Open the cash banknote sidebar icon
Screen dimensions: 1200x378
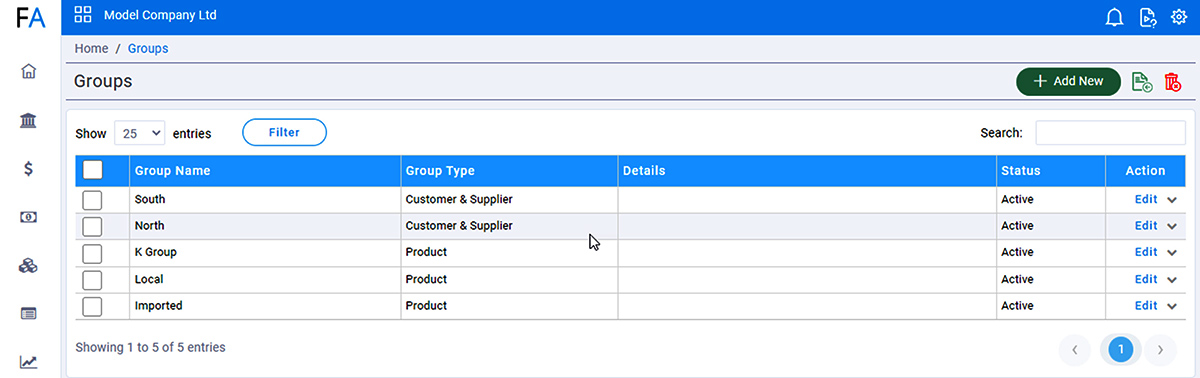pyautogui.click(x=29, y=217)
